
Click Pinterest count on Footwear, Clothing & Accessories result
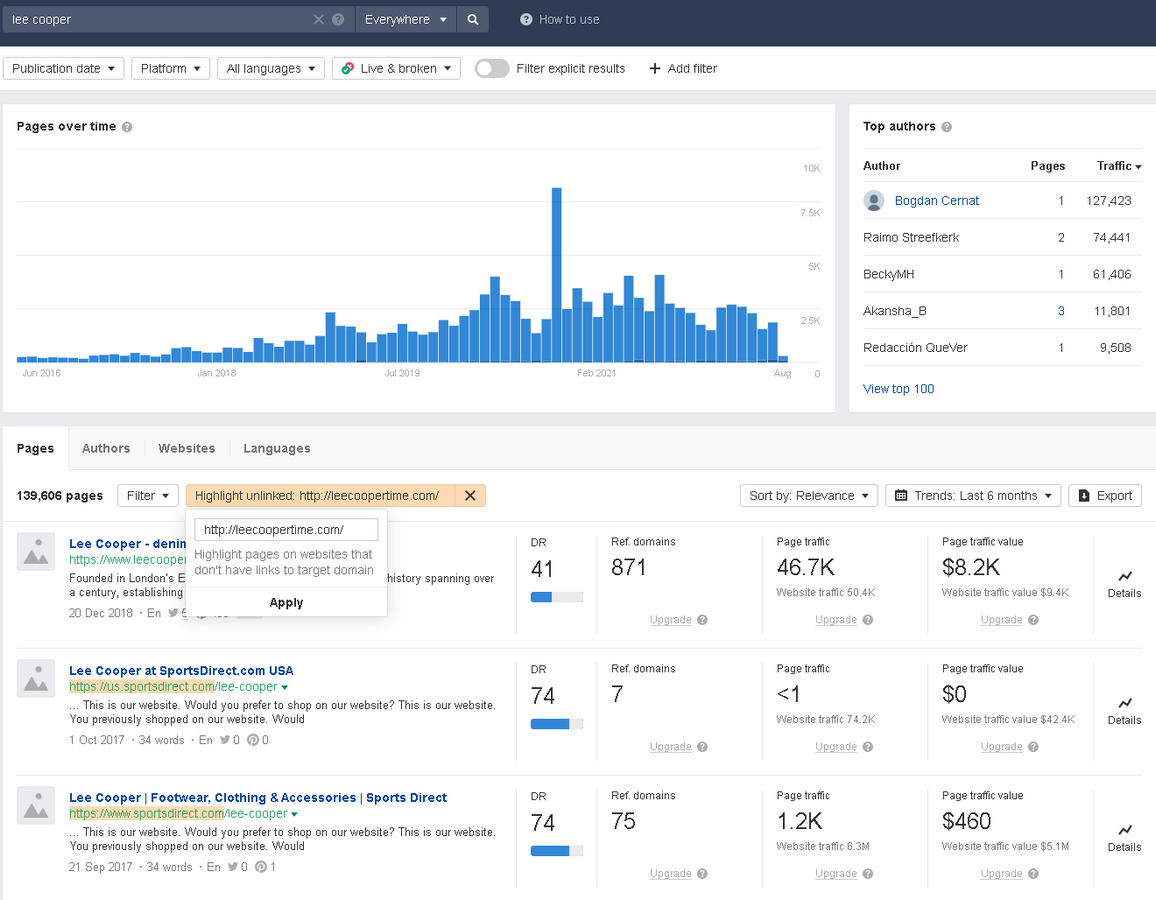coord(265,867)
